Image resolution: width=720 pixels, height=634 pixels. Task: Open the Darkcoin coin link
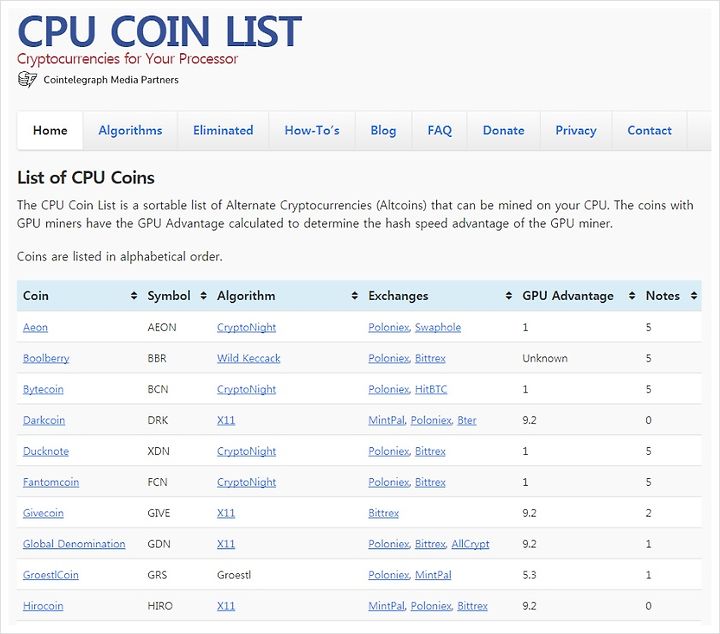coord(44,420)
